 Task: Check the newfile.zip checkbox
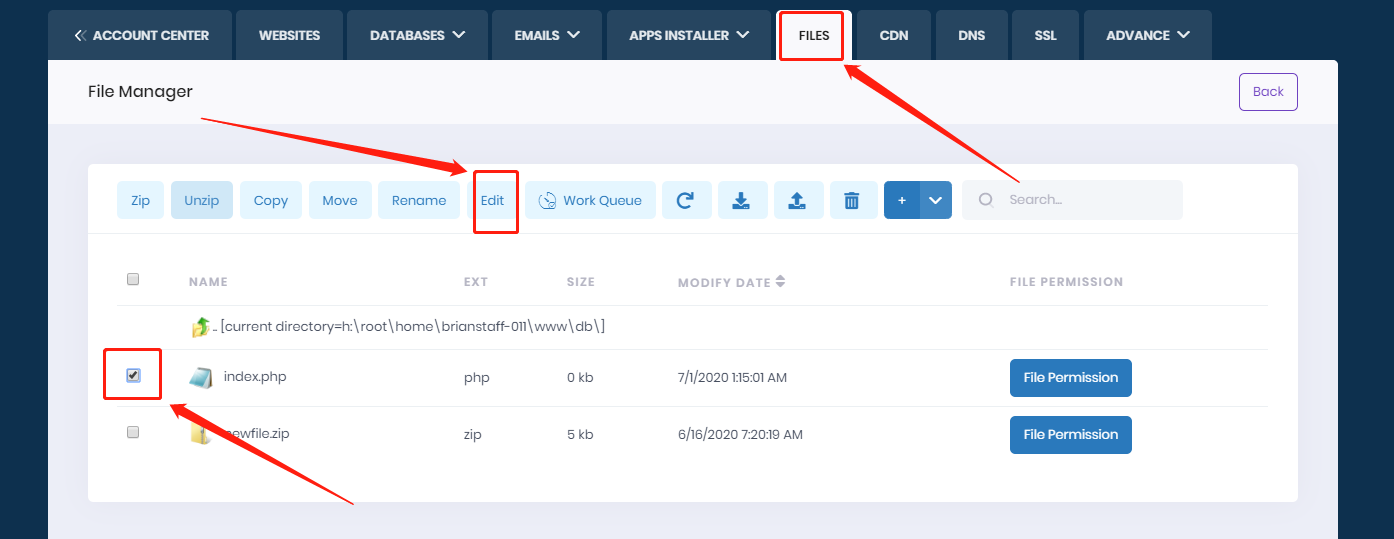pyautogui.click(x=133, y=432)
